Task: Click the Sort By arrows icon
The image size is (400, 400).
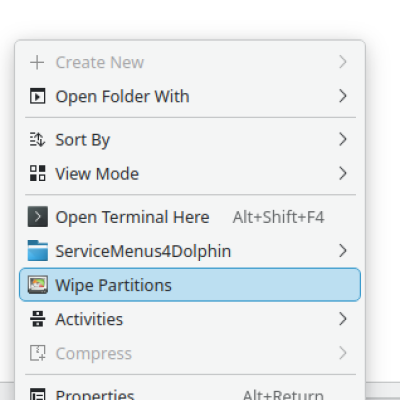Action: [37, 140]
